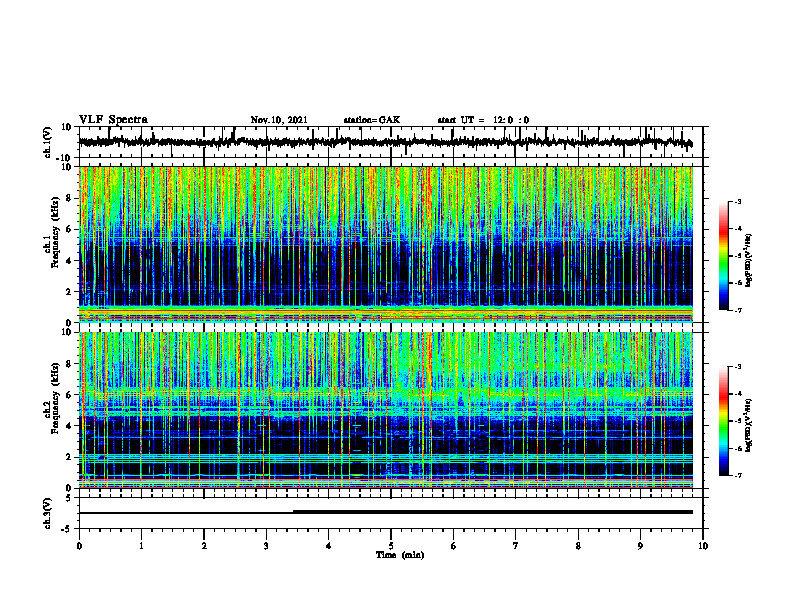
Task: Click the ch.1 waveform trace panel
Action: [391, 142]
